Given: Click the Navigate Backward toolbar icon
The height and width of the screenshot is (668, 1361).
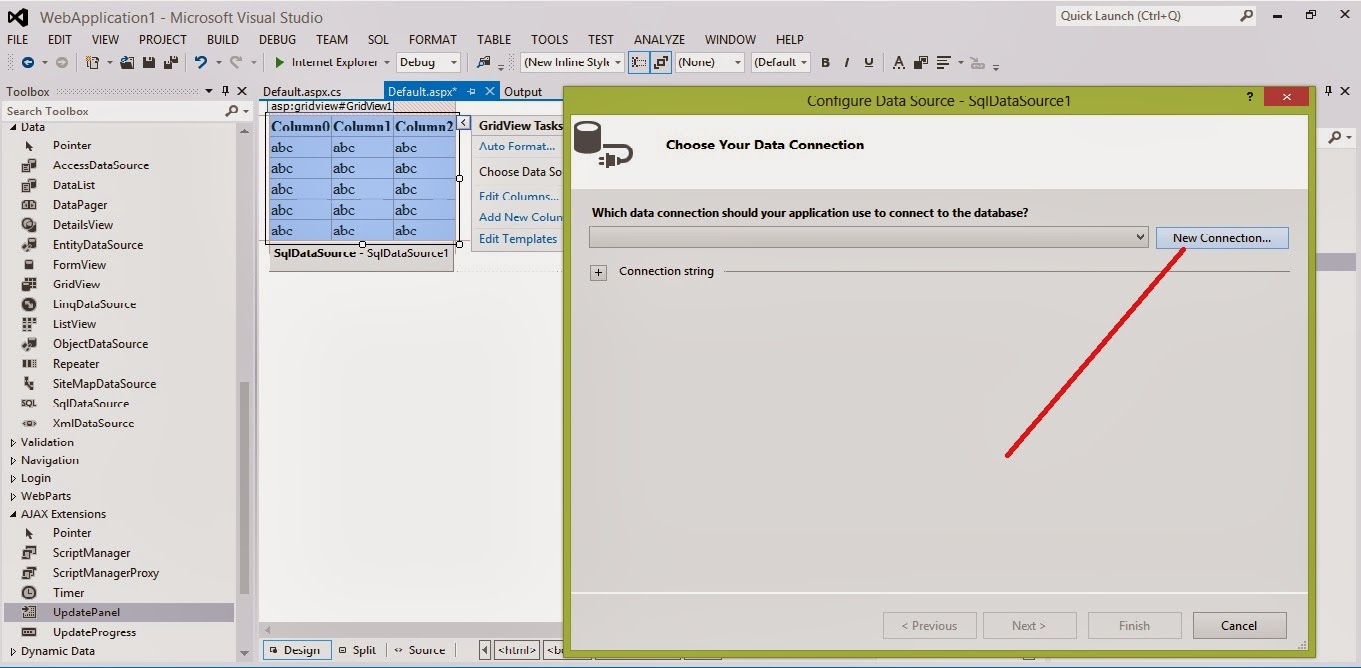Looking at the screenshot, I should (27, 62).
